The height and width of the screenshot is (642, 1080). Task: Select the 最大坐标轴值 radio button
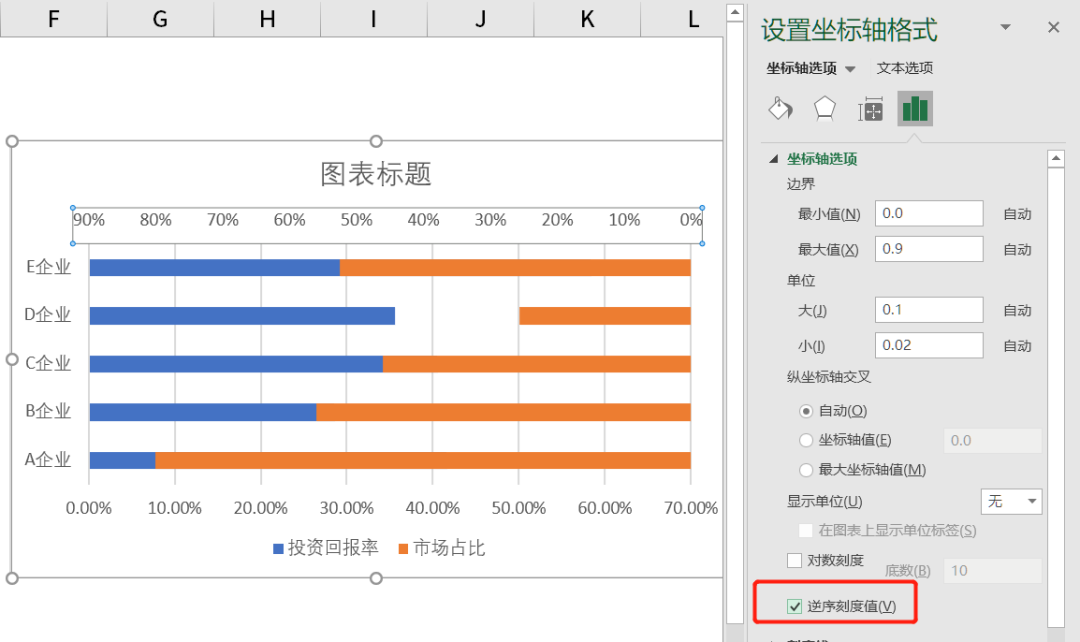point(806,470)
